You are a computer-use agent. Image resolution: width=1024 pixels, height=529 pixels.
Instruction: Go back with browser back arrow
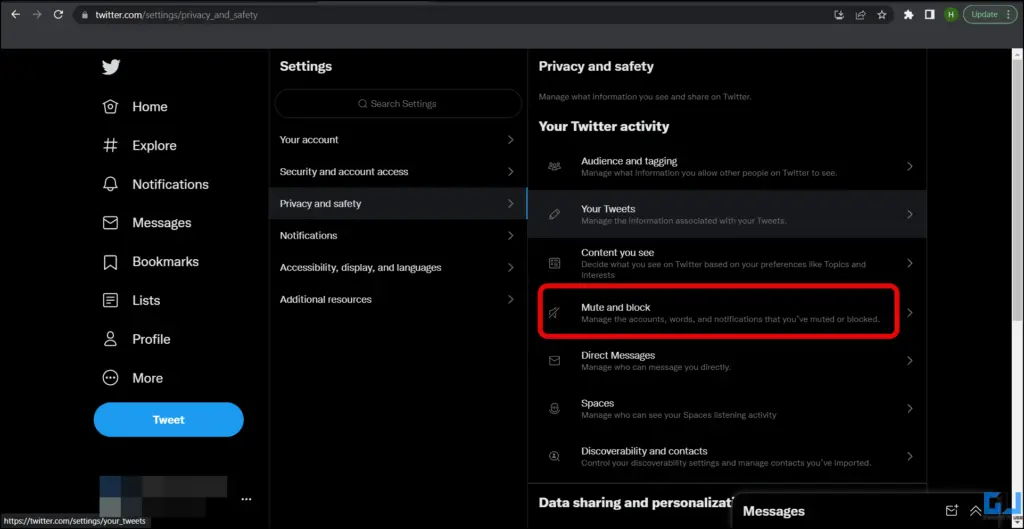[16, 14]
